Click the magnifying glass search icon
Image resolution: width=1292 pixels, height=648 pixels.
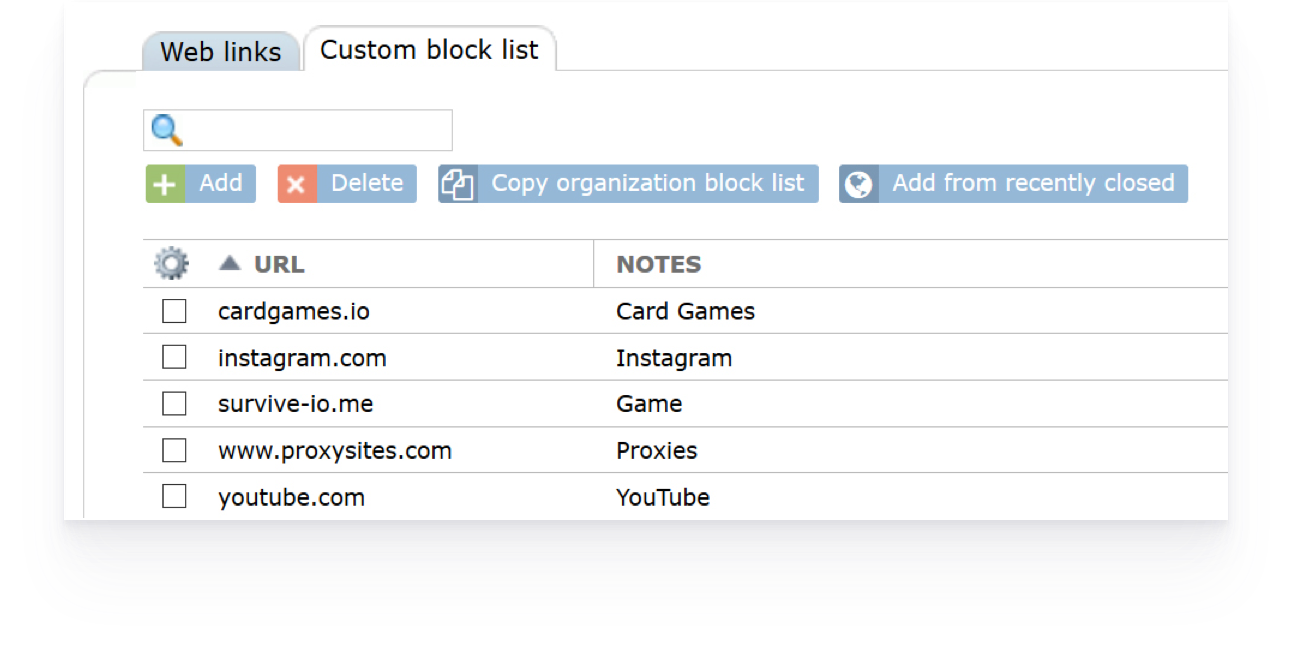click(166, 130)
